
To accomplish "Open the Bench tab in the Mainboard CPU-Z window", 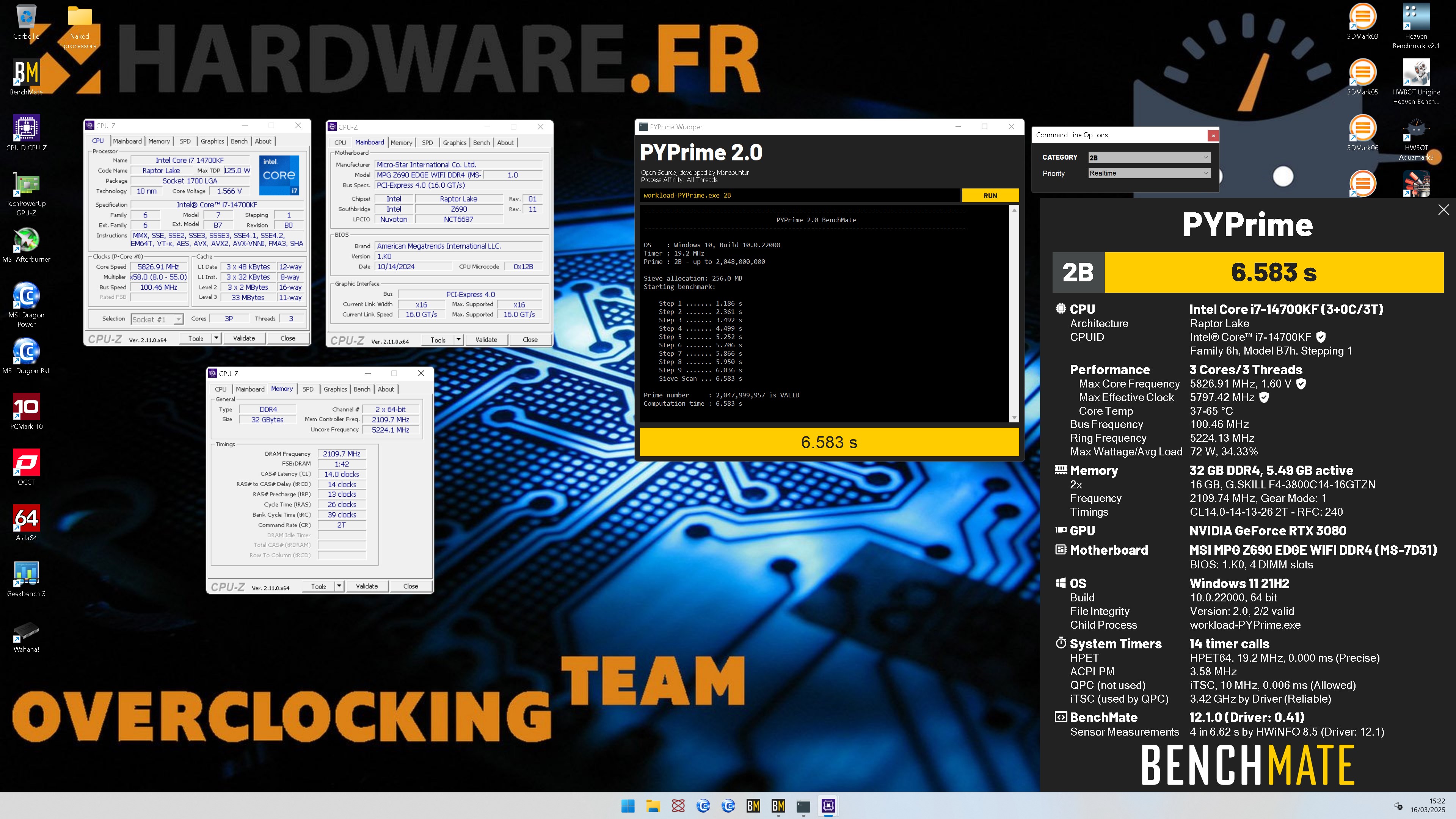I will coord(482,143).
